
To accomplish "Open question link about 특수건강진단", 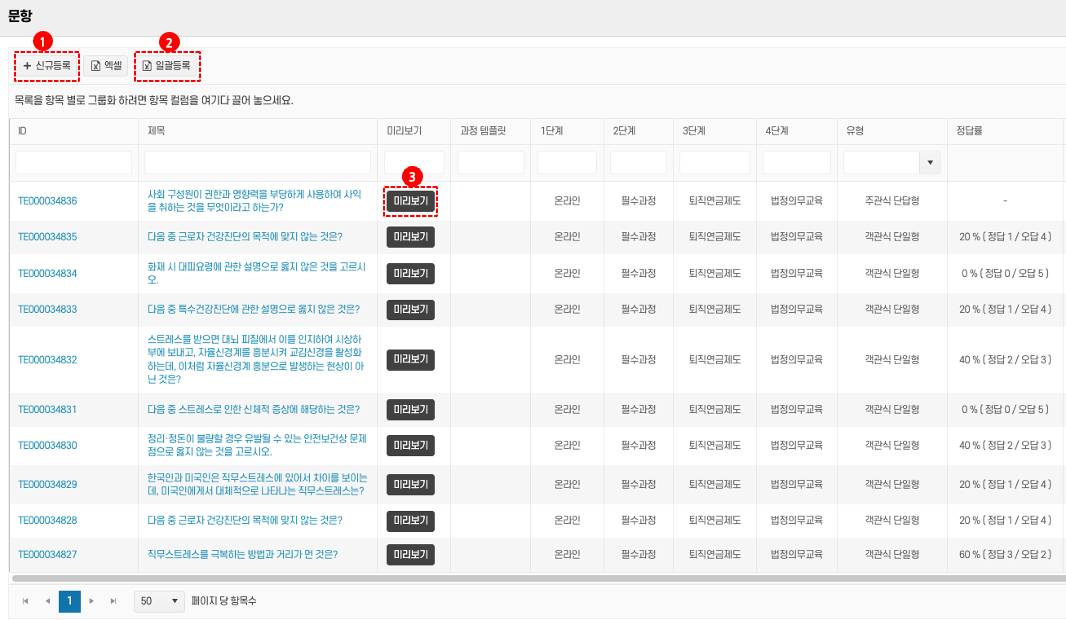I will point(253,309).
